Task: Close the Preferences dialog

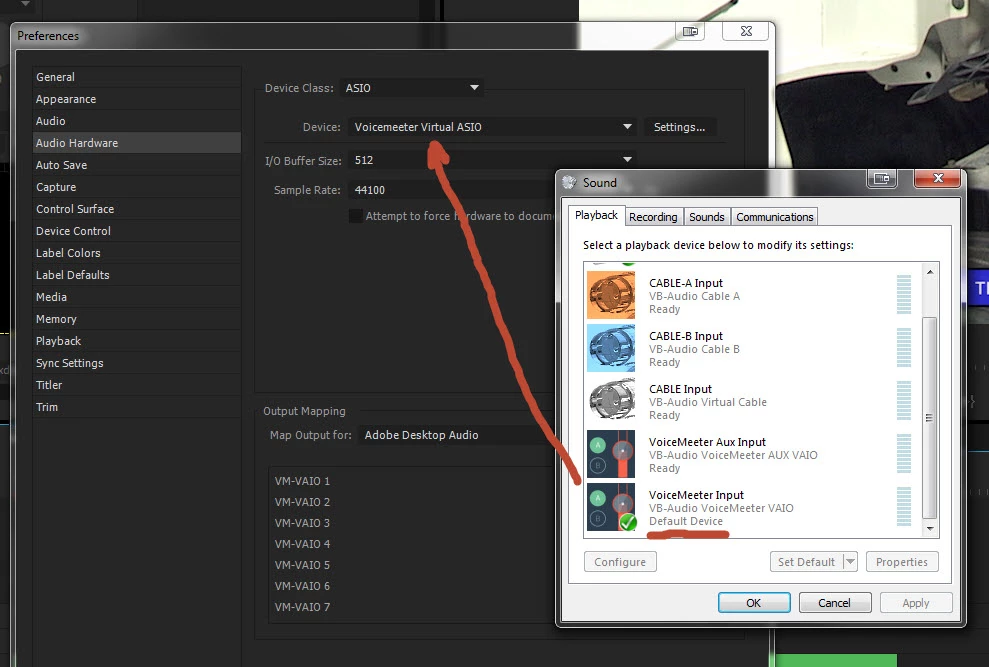Action: 746,31
